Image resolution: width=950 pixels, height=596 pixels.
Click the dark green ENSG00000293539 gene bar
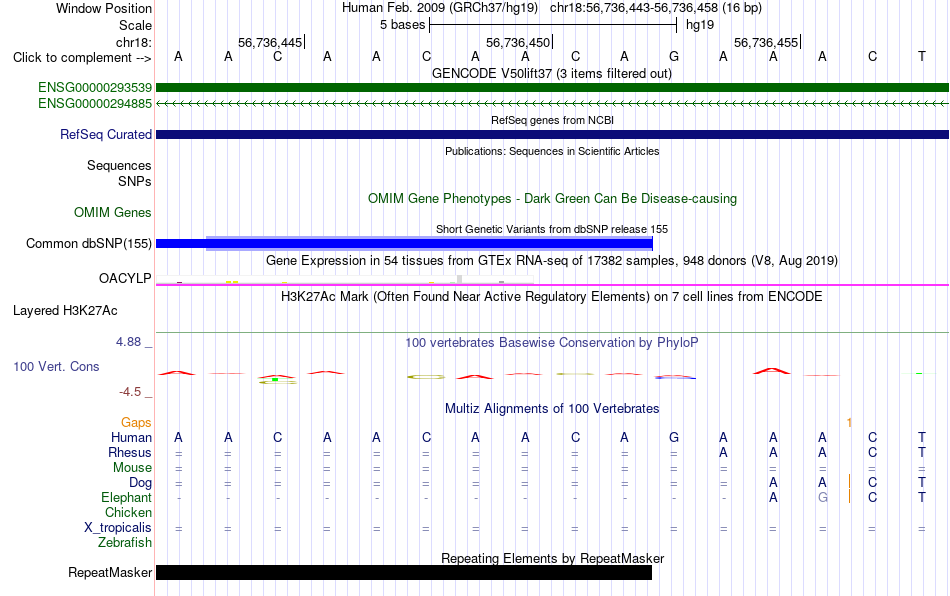pyautogui.click(x=552, y=88)
